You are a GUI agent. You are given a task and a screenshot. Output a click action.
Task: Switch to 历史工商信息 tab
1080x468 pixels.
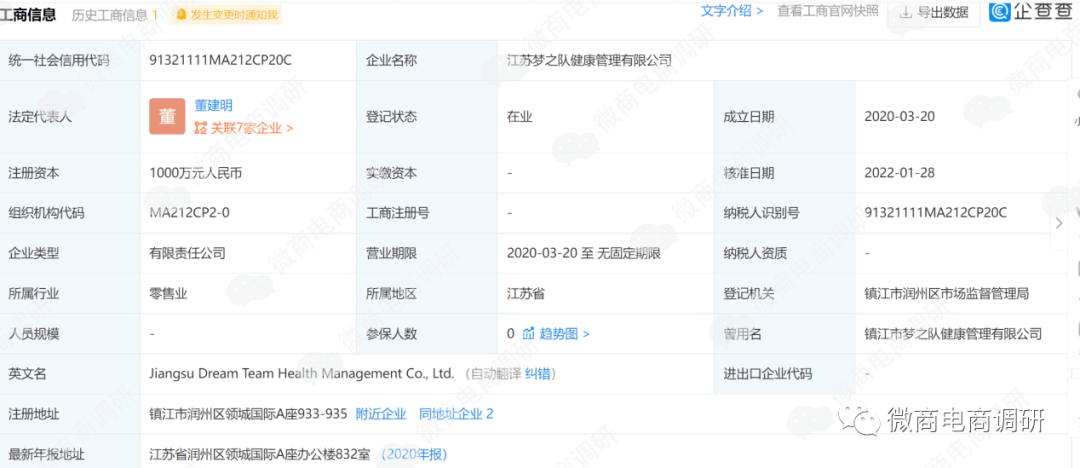[114, 14]
